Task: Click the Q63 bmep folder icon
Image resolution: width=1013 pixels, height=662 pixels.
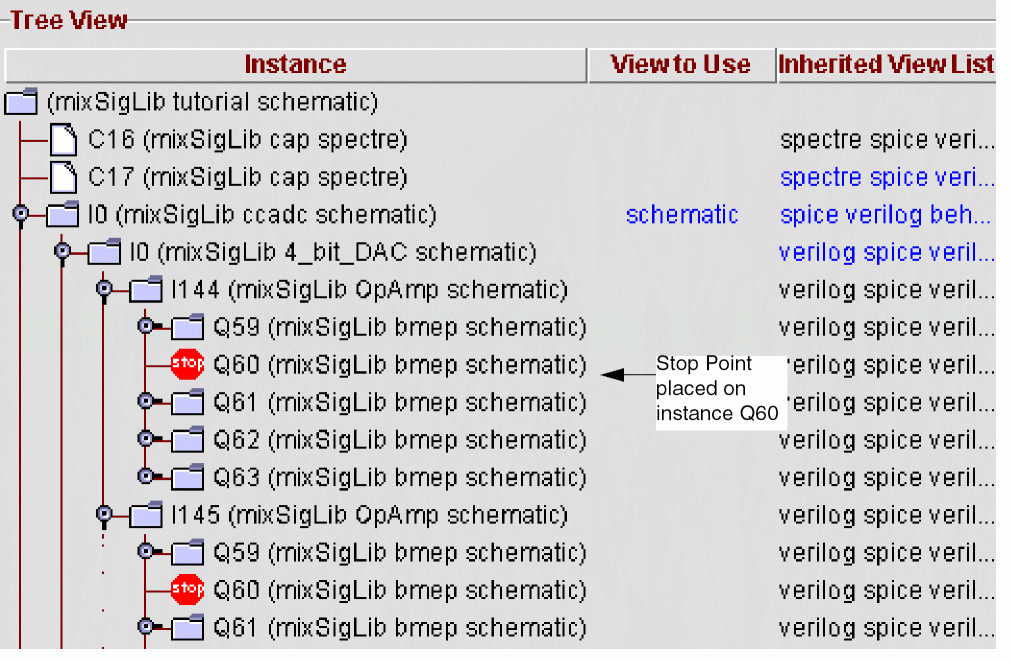Action: tap(187, 478)
